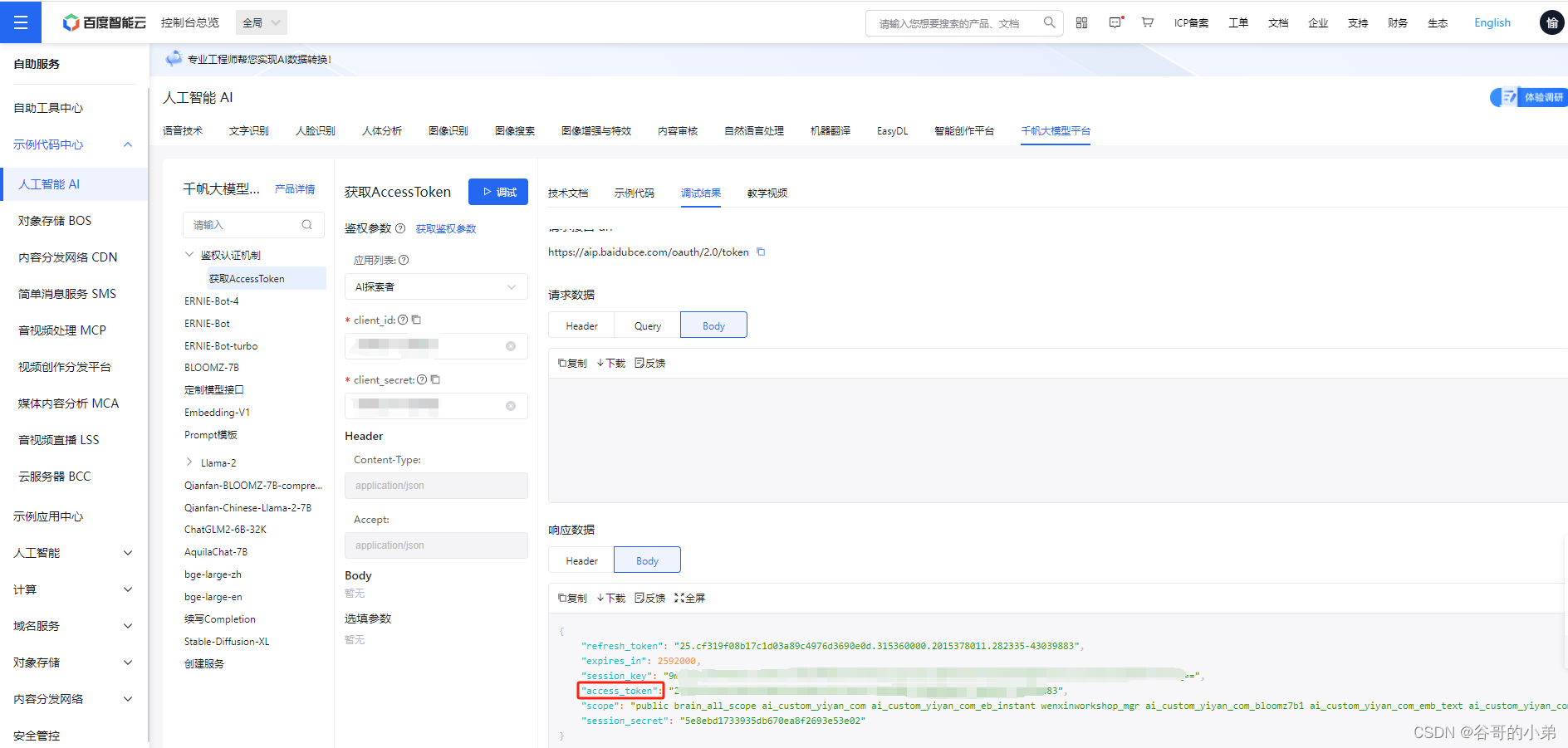The width and height of the screenshot is (1568, 748).
Task: Collapse the 示例代码中心 sidebar section
Action: (128, 144)
